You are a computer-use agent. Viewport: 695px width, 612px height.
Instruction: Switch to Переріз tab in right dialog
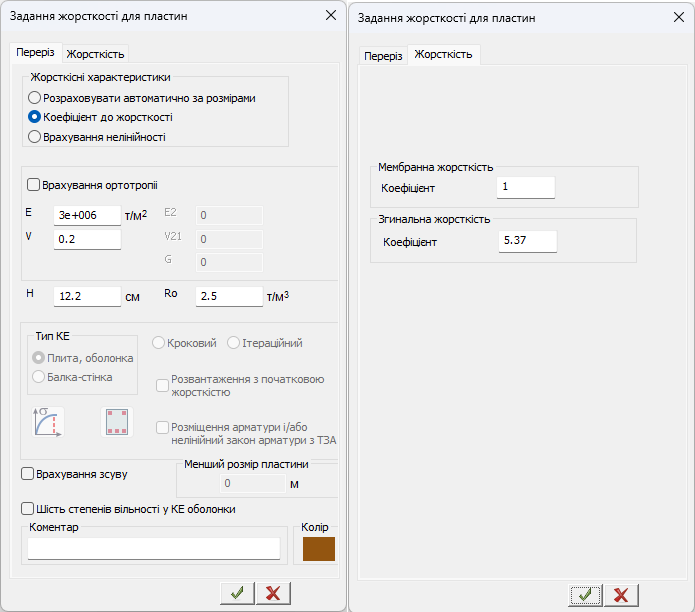pyautogui.click(x=382, y=56)
